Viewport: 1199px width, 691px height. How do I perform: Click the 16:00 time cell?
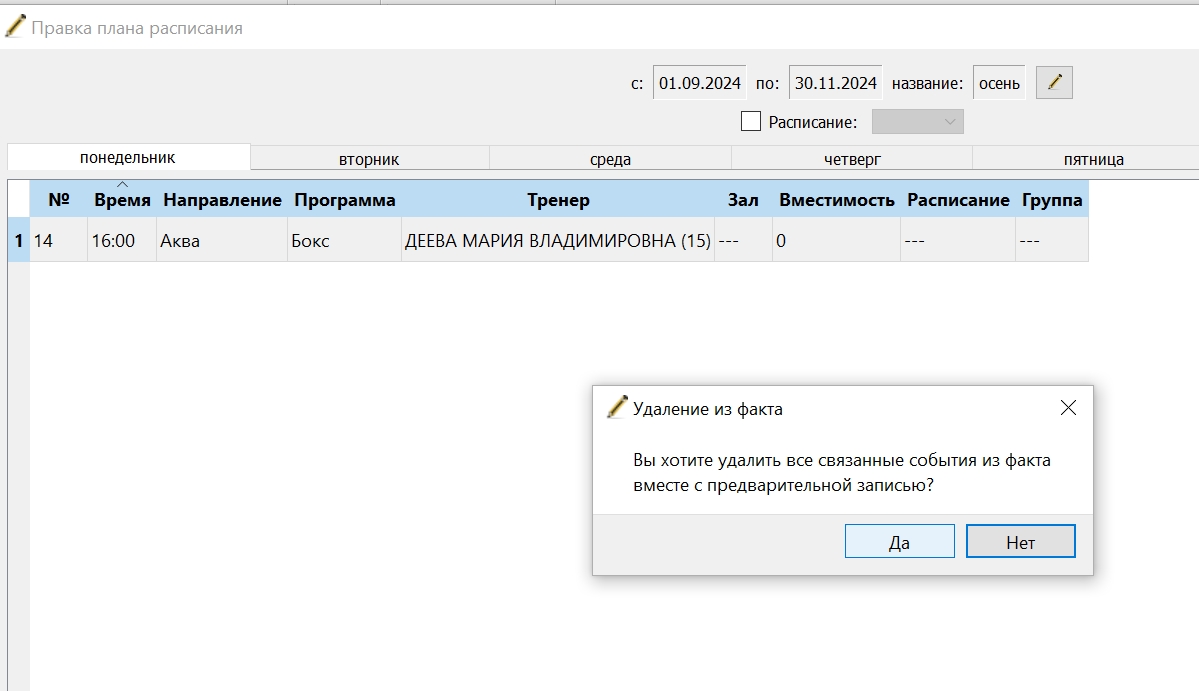[122, 240]
